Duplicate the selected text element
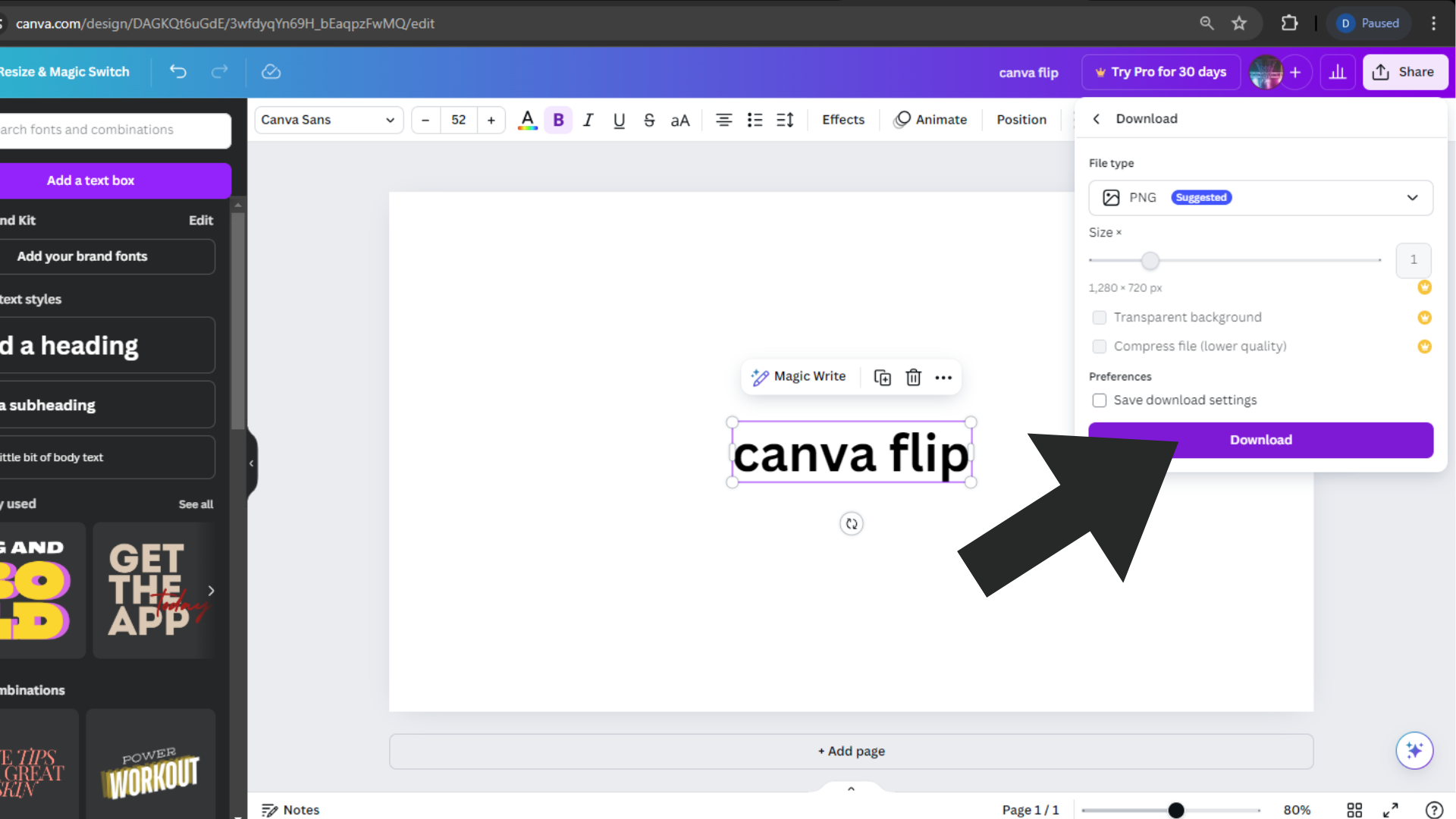Screen dimensions: 1456x819 pos(882,378)
